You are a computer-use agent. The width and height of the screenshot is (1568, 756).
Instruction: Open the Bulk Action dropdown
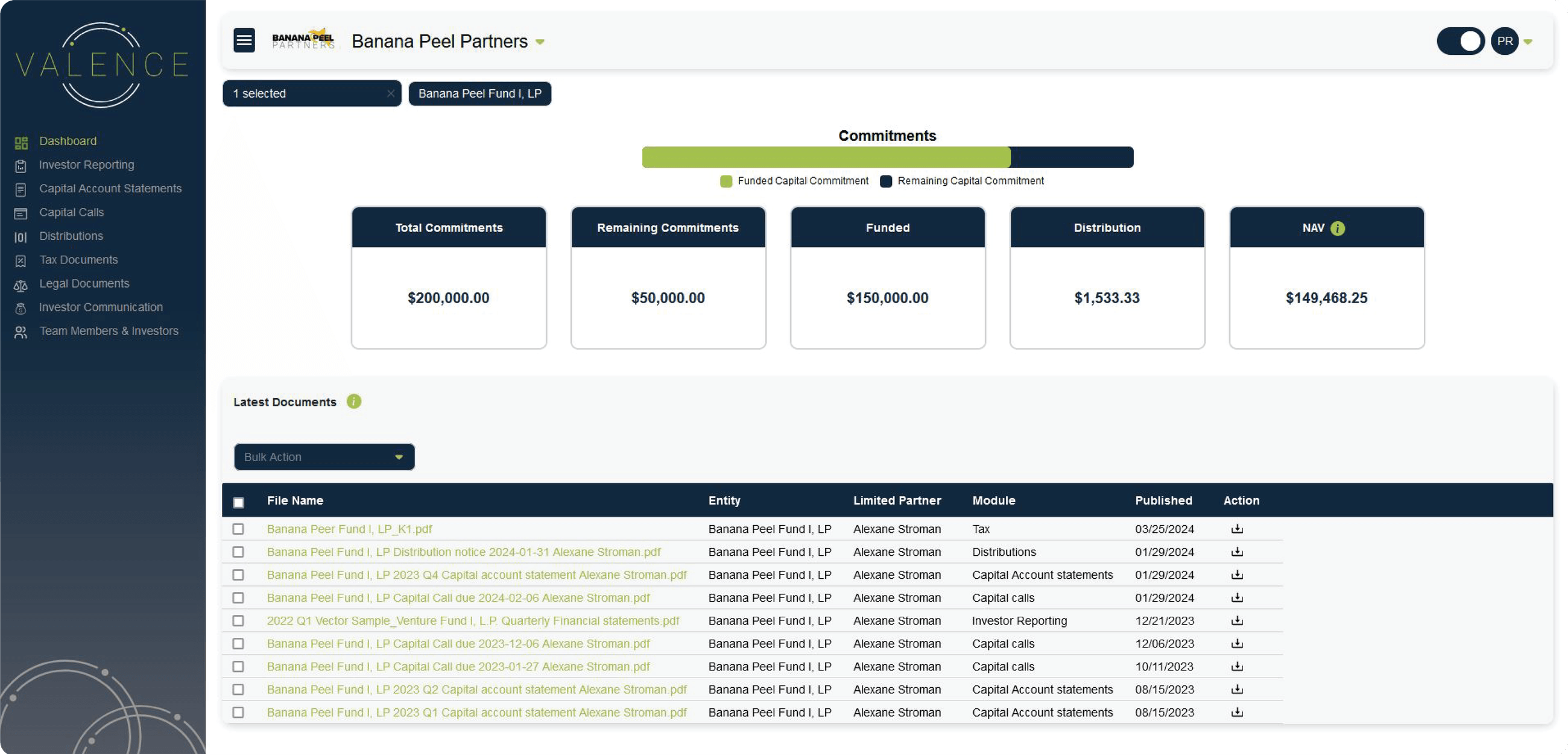(324, 456)
